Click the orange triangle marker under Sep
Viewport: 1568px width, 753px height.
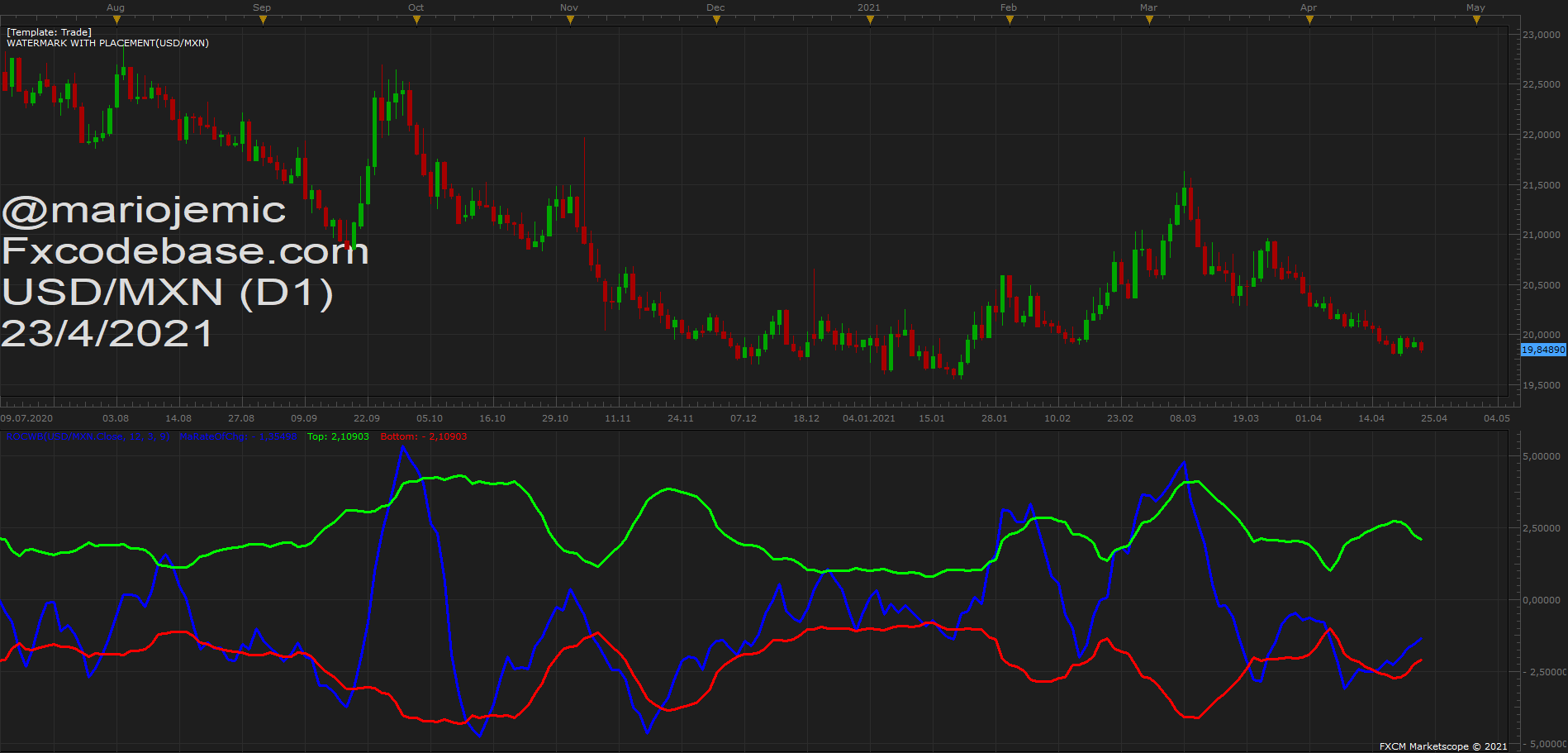coord(263,20)
